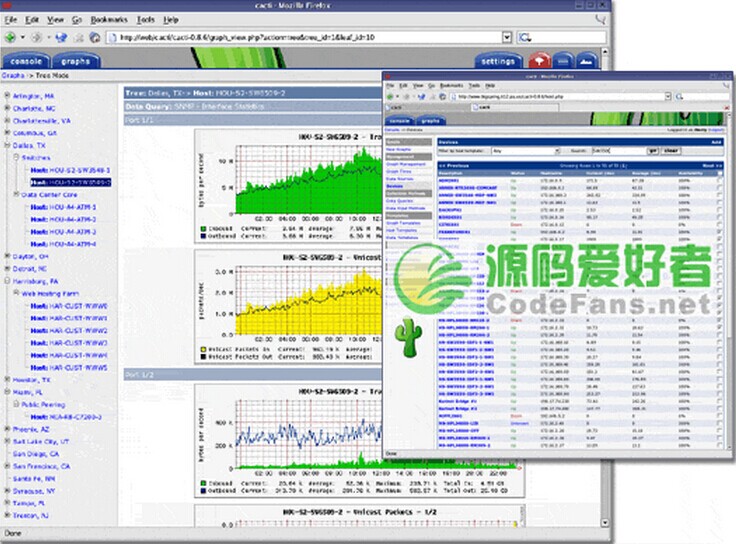Switch to tree view mode red icon
This screenshot has height=544, width=736.
(x=540, y=61)
